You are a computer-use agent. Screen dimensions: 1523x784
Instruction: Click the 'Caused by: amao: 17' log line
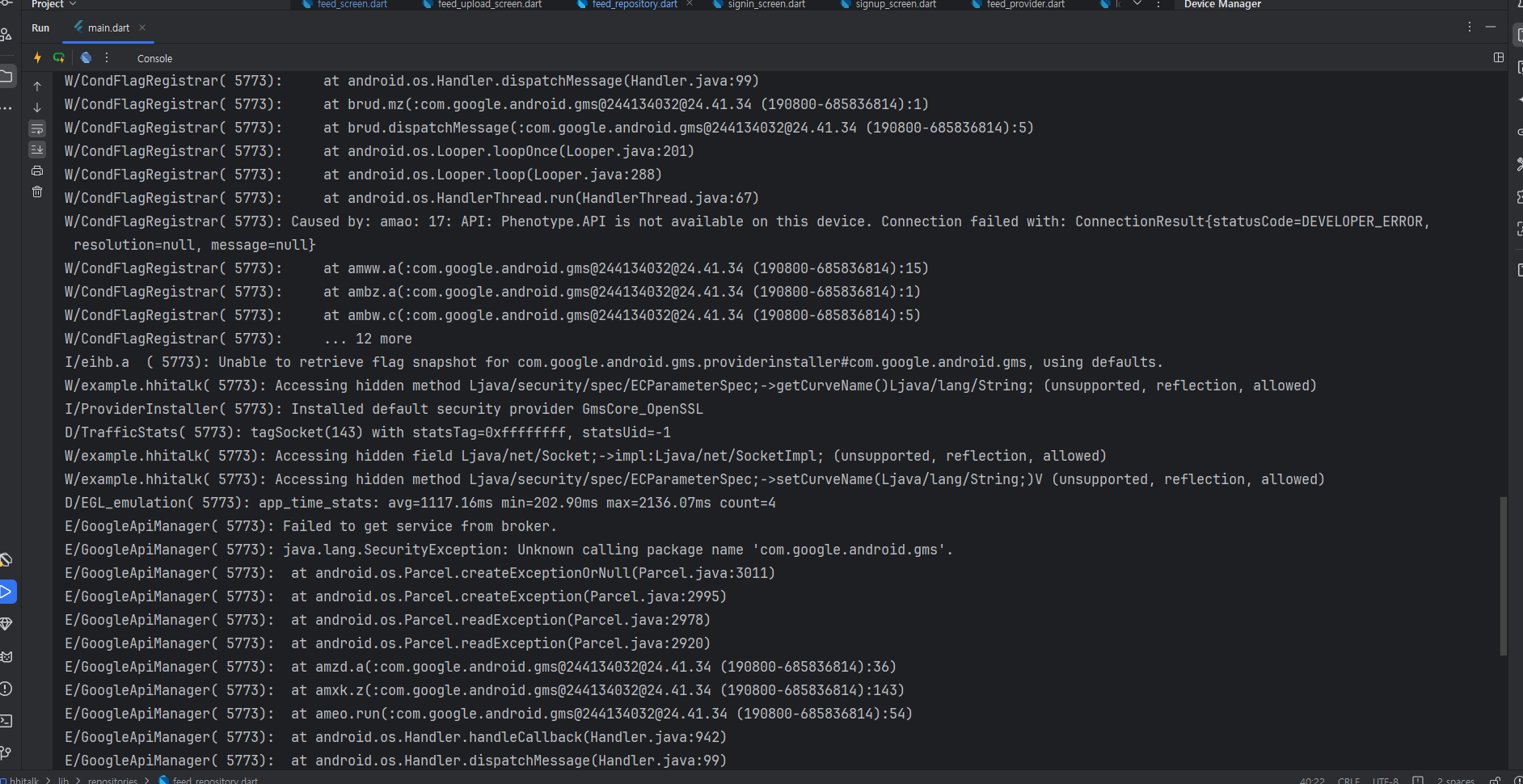pyautogui.click(x=747, y=233)
